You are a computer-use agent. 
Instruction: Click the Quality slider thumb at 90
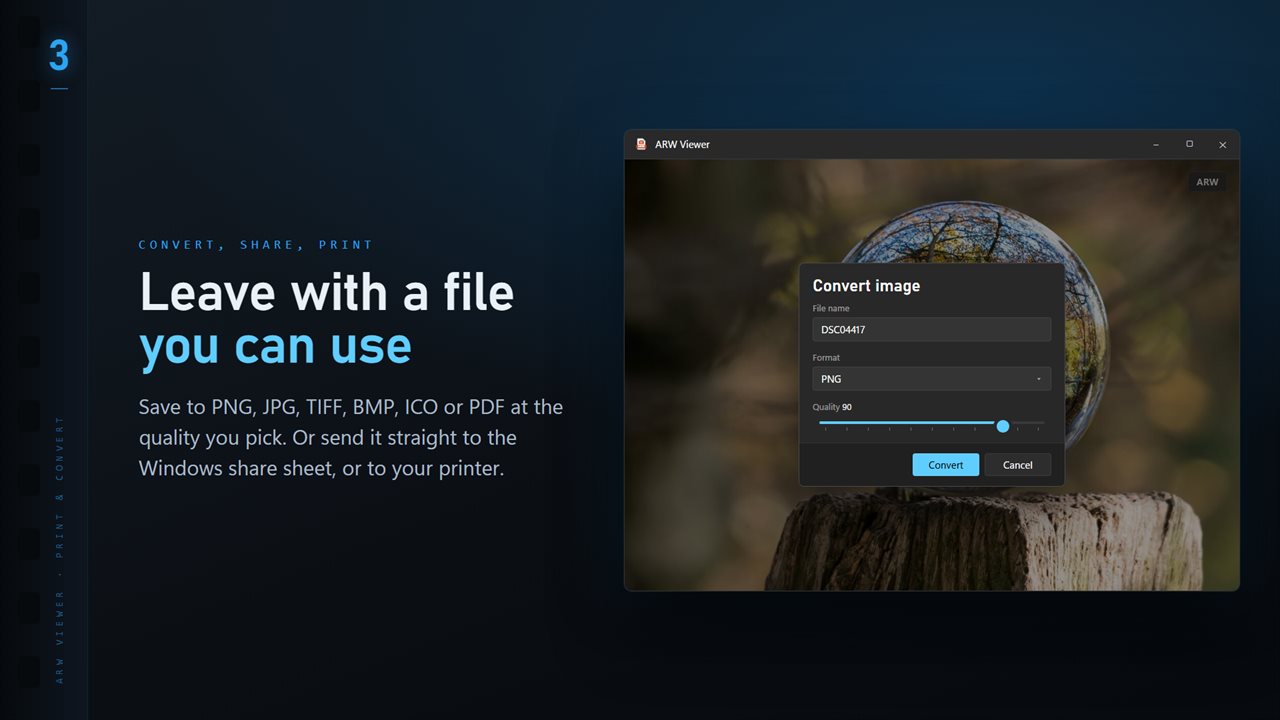click(x=1003, y=426)
